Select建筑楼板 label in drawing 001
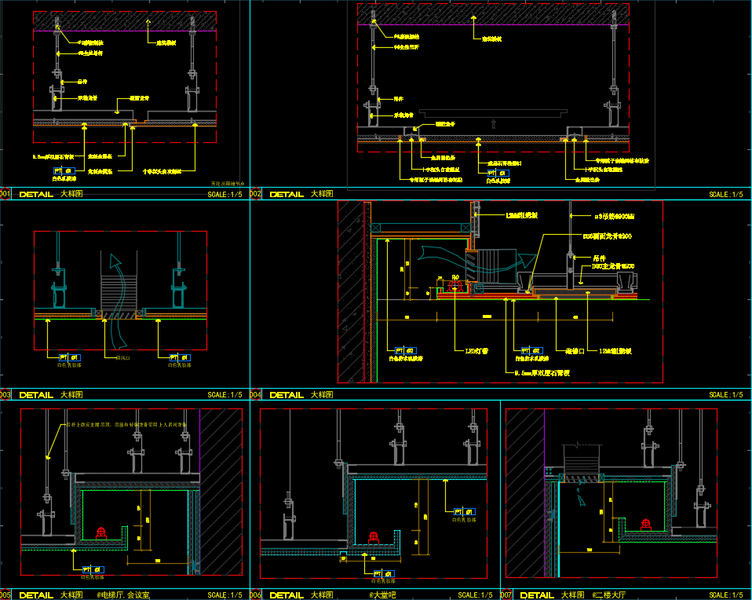The height and width of the screenshot is (600, 752). pyautogui.click(x=166, y=43)
